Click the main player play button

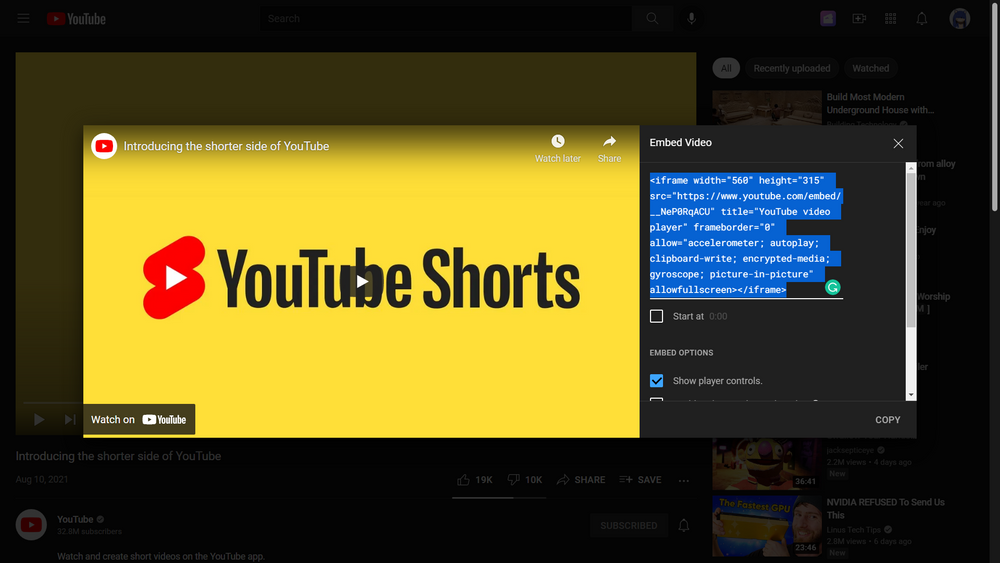(x=39, y=420)
